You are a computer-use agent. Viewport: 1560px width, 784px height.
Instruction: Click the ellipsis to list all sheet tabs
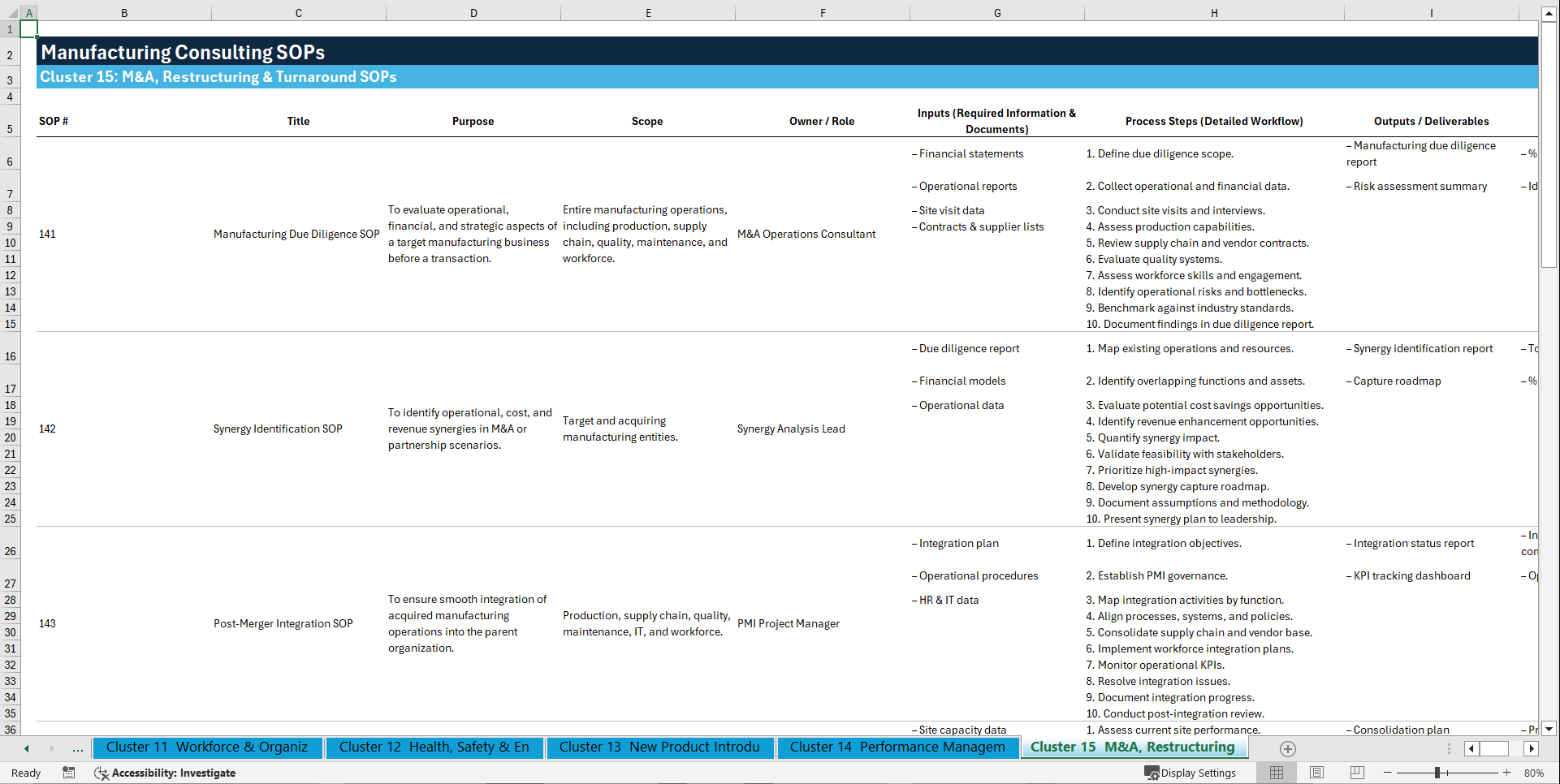pos(78,748)
